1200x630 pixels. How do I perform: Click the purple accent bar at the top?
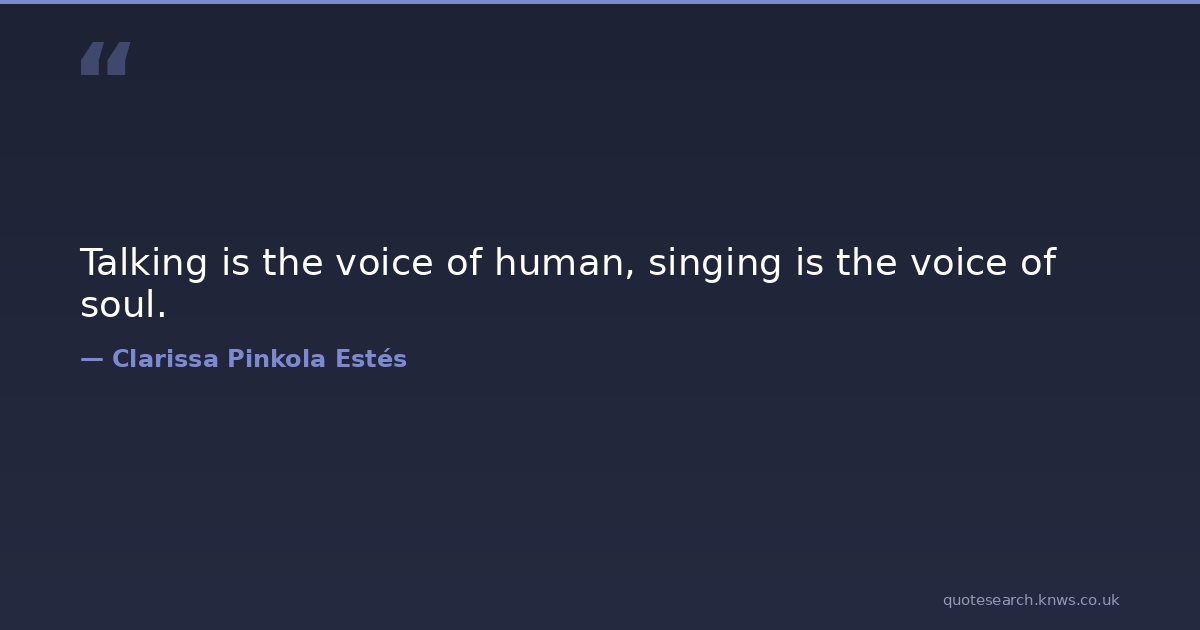click(600, 2)
